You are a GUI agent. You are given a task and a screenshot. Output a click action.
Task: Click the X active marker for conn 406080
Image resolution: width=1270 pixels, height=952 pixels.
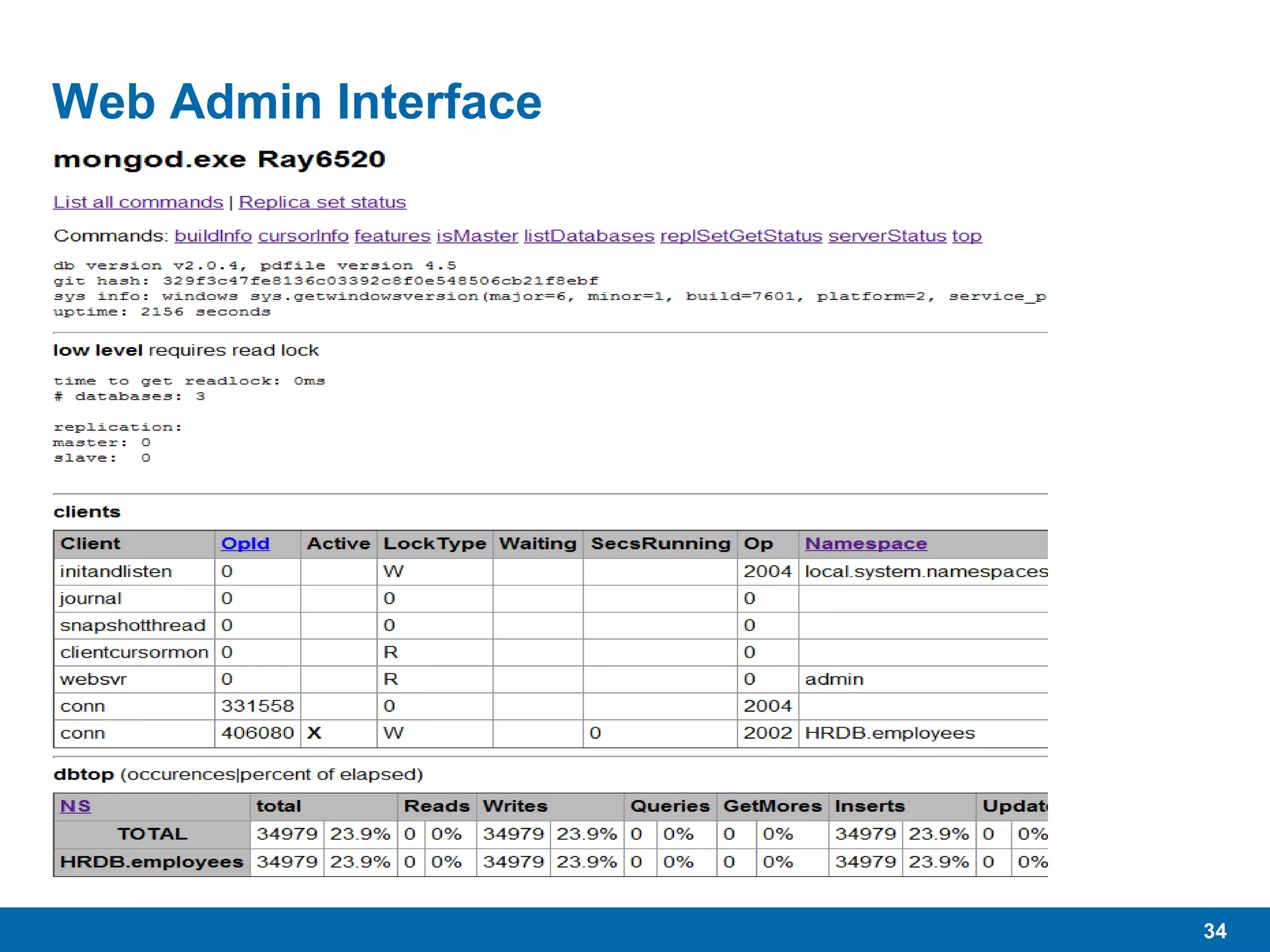click(x=314, y=733)
